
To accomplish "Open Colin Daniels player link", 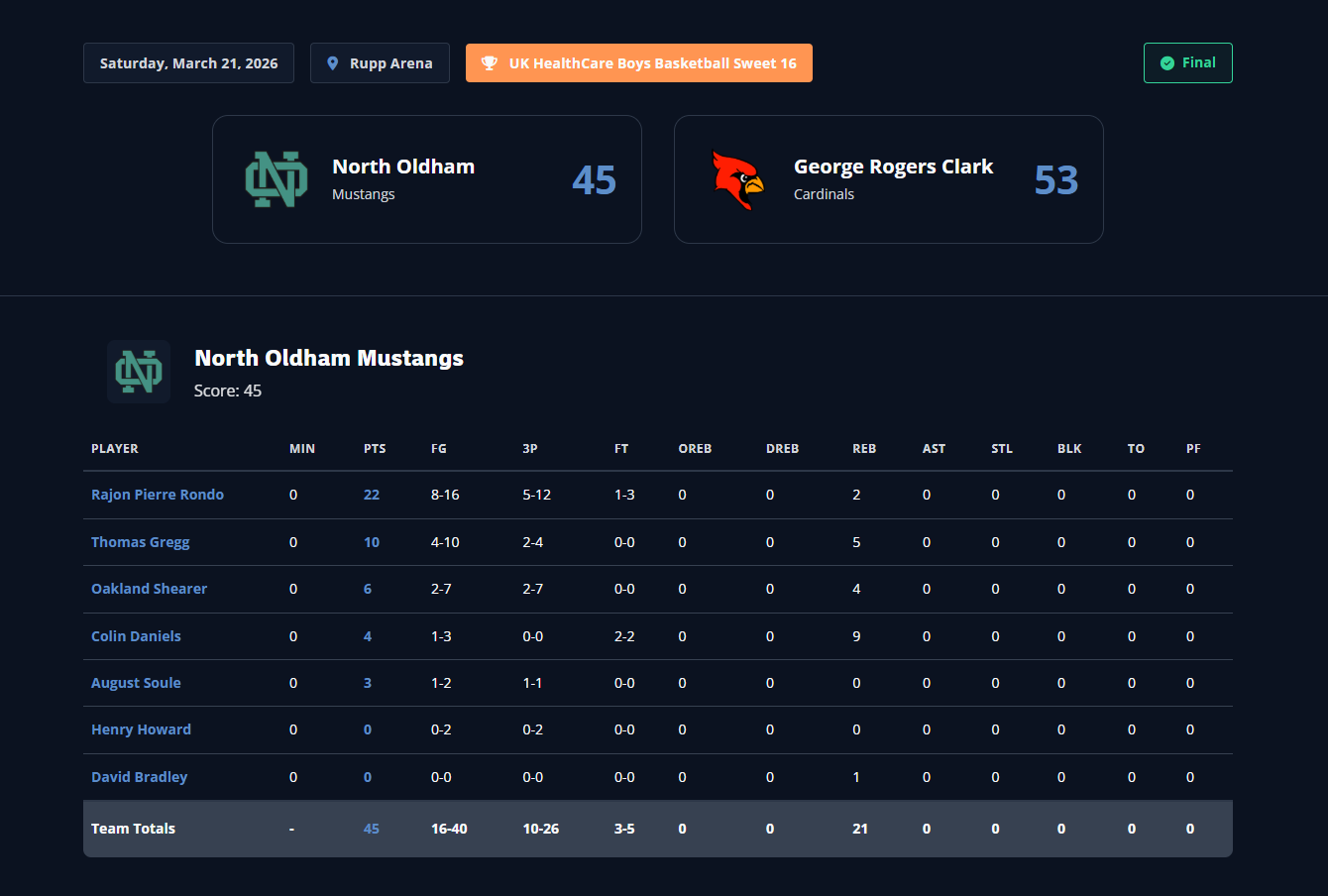I will (136, 636).
